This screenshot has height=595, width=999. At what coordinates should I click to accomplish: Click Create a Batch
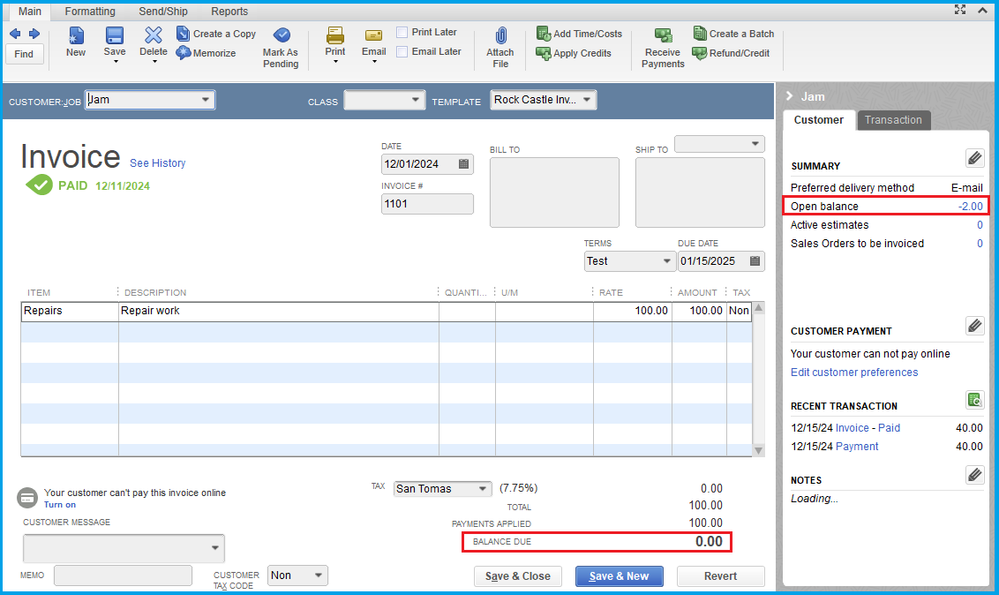733,34
